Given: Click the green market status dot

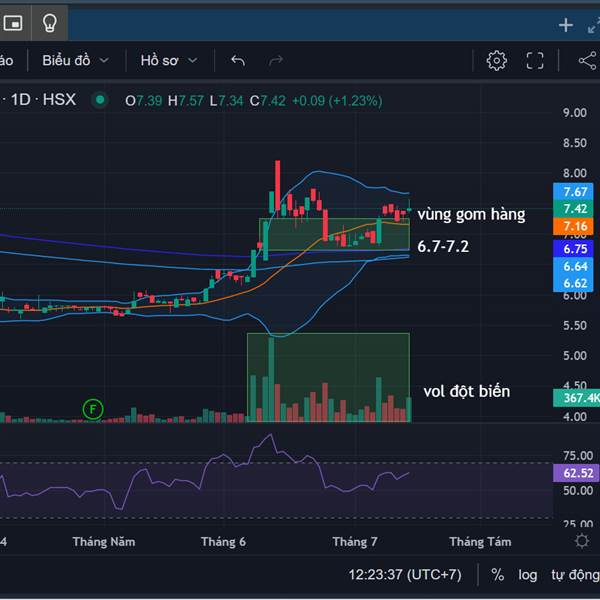Looking at the screenshot, I should pos(100,100).
